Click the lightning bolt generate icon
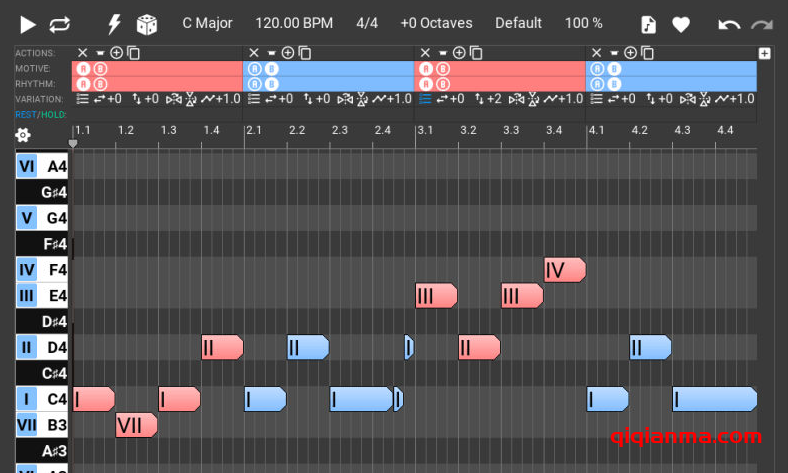The width and height of the screenshot is (788, 473). point(114,24)
